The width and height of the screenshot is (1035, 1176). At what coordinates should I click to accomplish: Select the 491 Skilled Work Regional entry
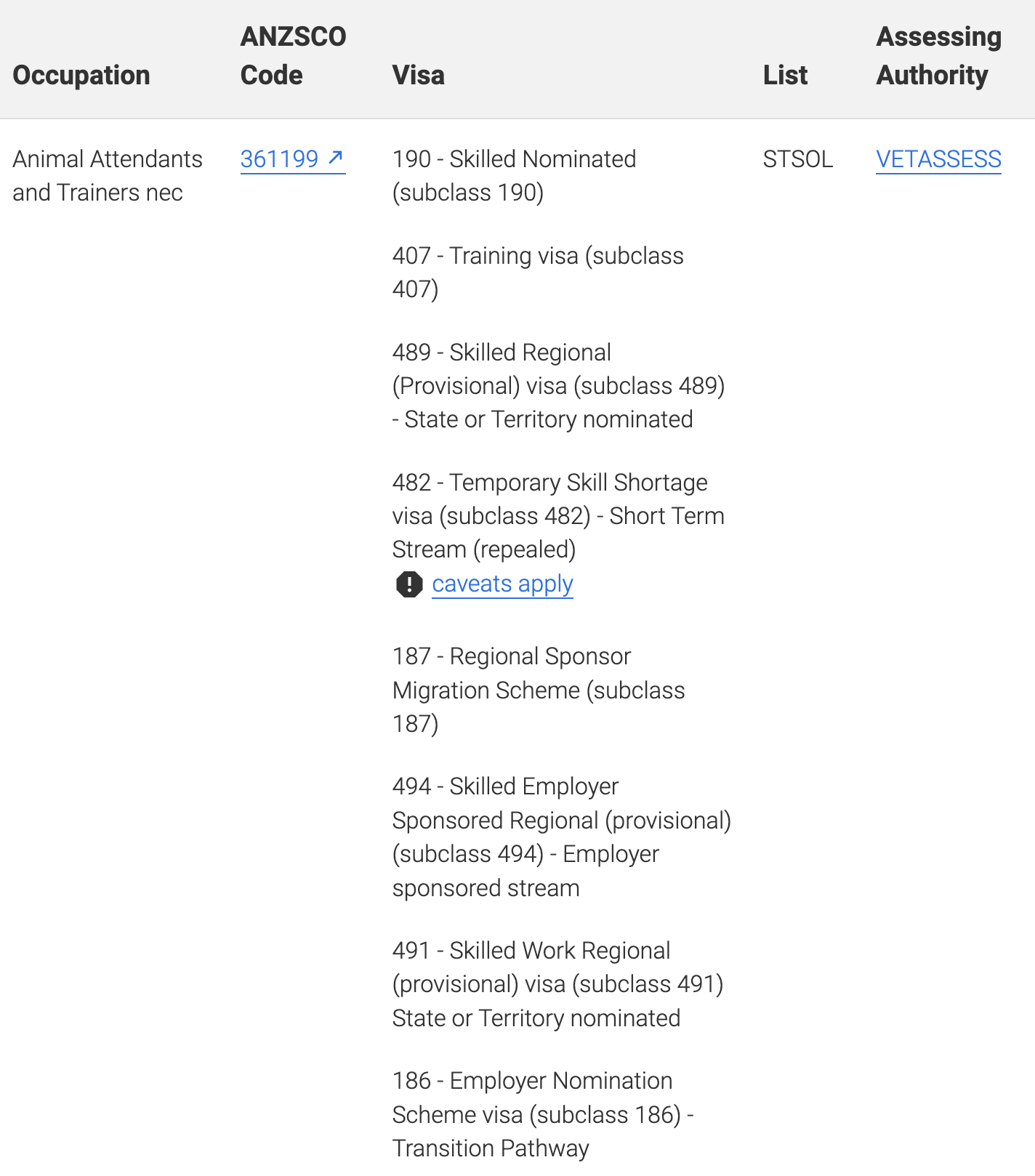[557, 984]
